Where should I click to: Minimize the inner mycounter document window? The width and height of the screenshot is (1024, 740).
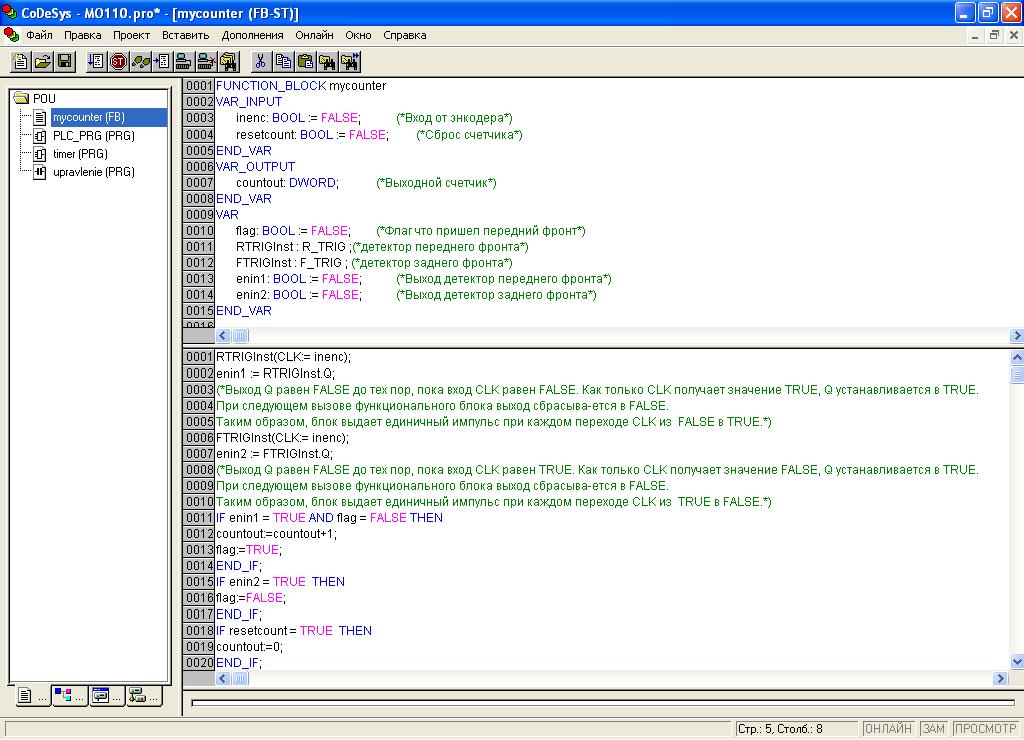(x=974, y=35)
